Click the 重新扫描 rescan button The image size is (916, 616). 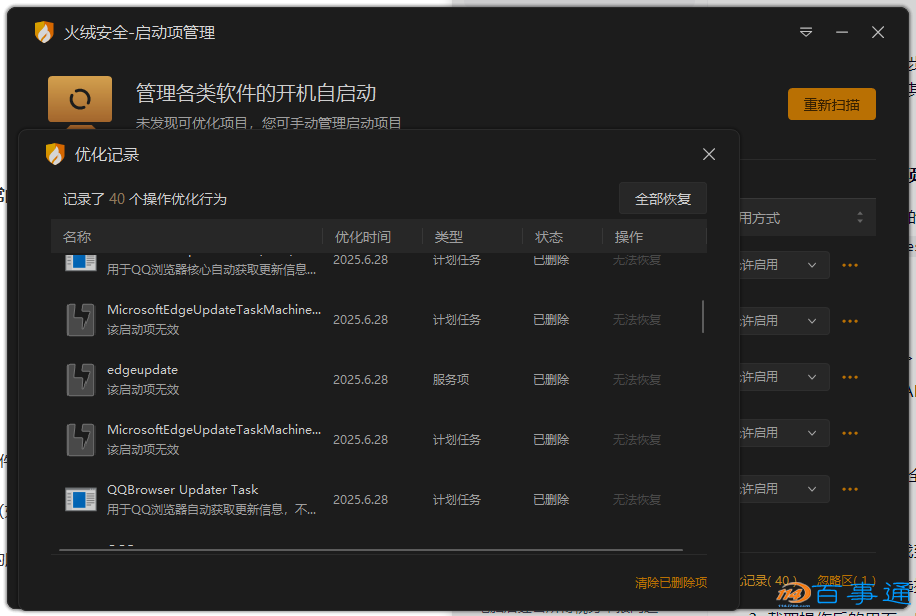[x=831, y=103]
